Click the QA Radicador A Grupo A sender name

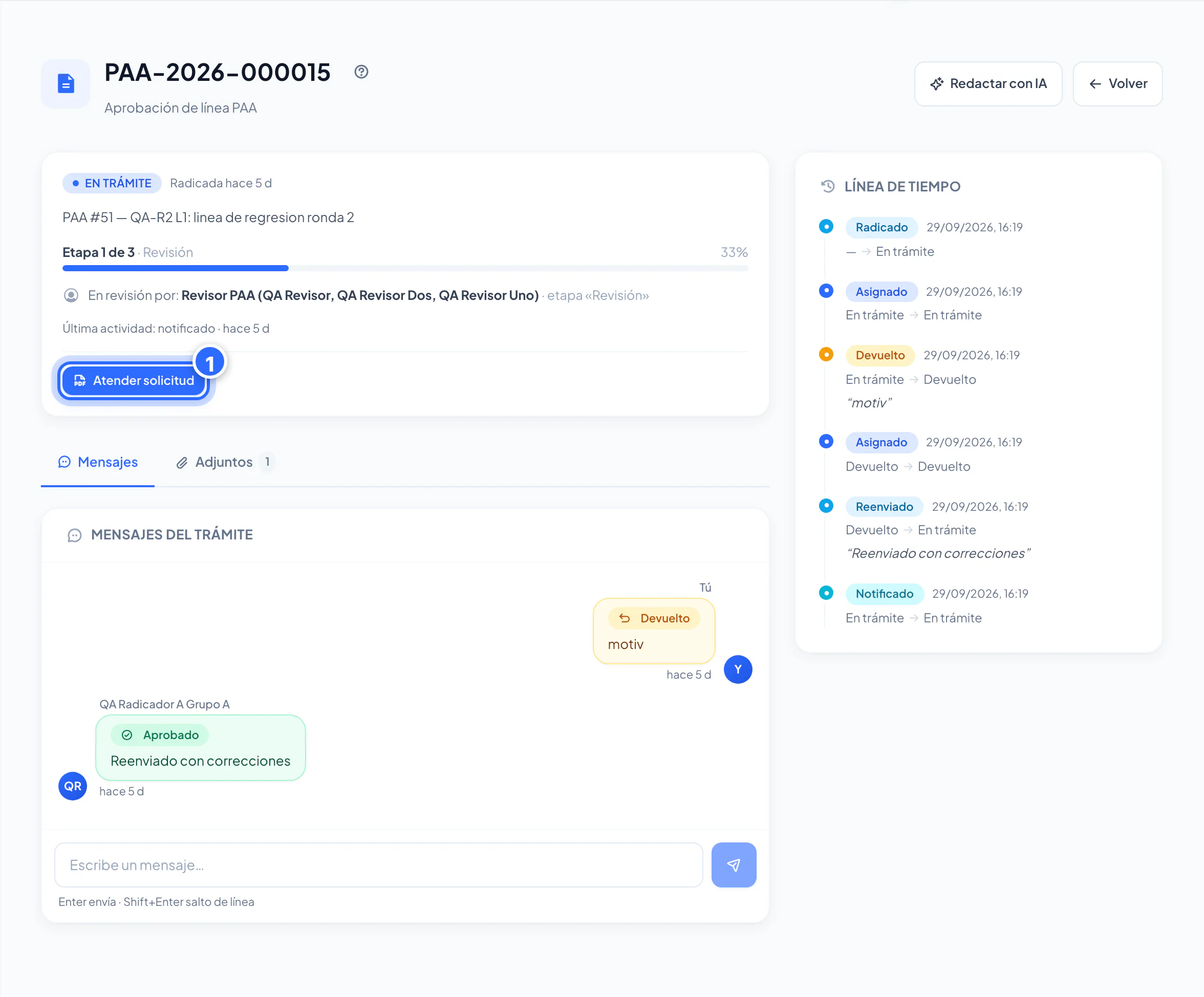click(x=164, y=705)
